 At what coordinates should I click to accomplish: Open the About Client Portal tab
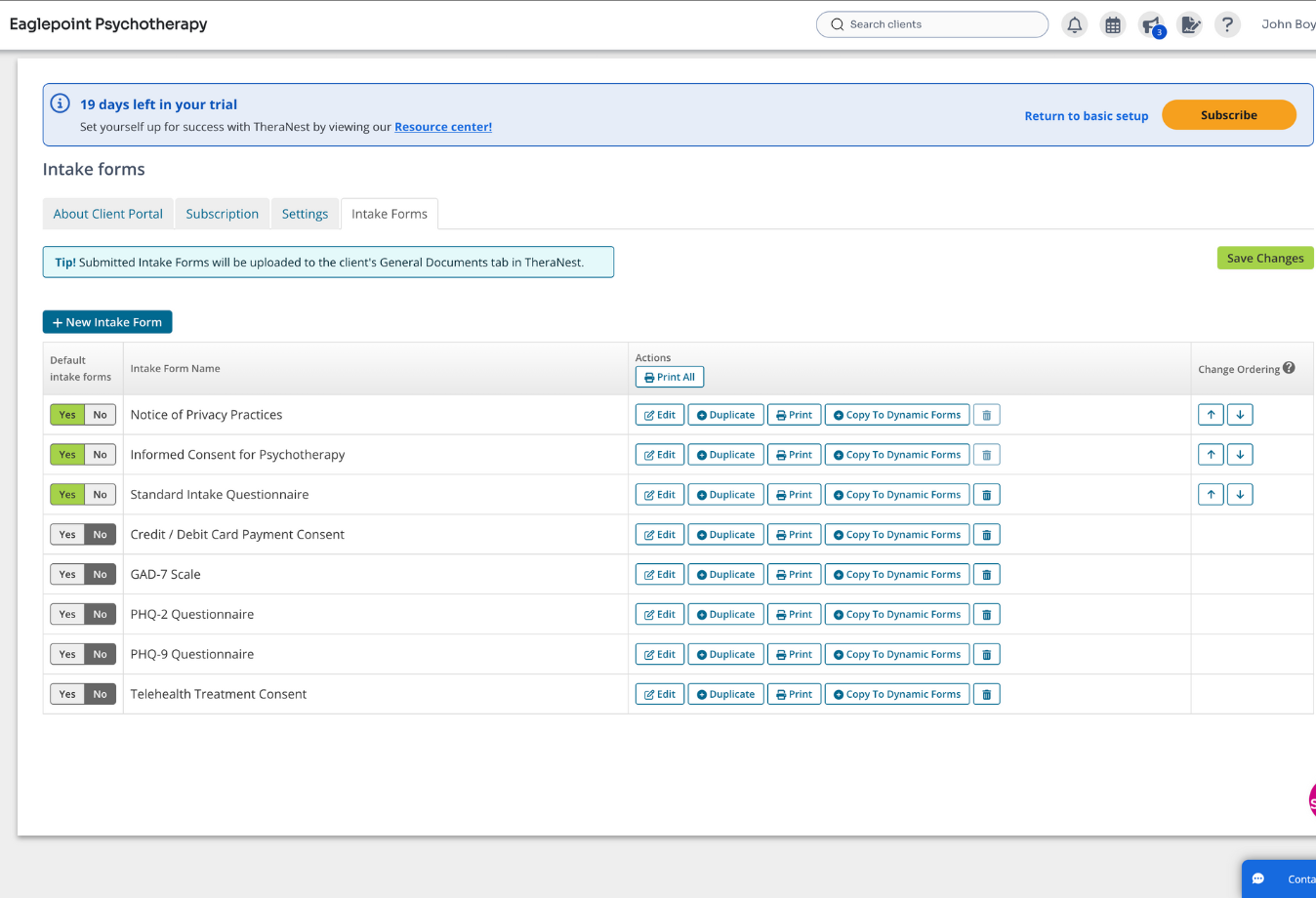pyautogui.click(x=108, y=214)
